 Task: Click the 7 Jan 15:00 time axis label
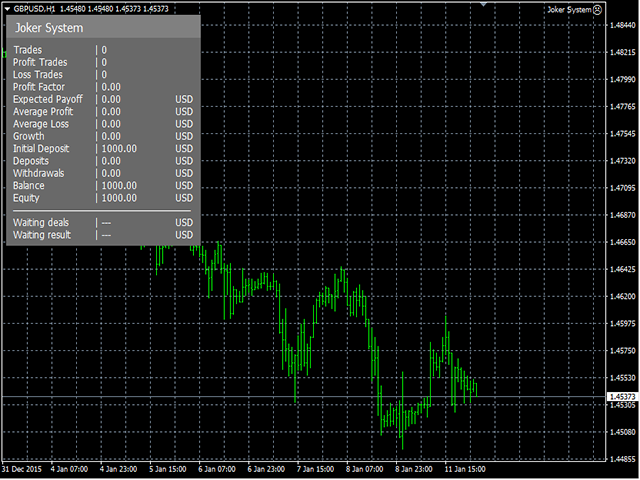tap(317, 469)
